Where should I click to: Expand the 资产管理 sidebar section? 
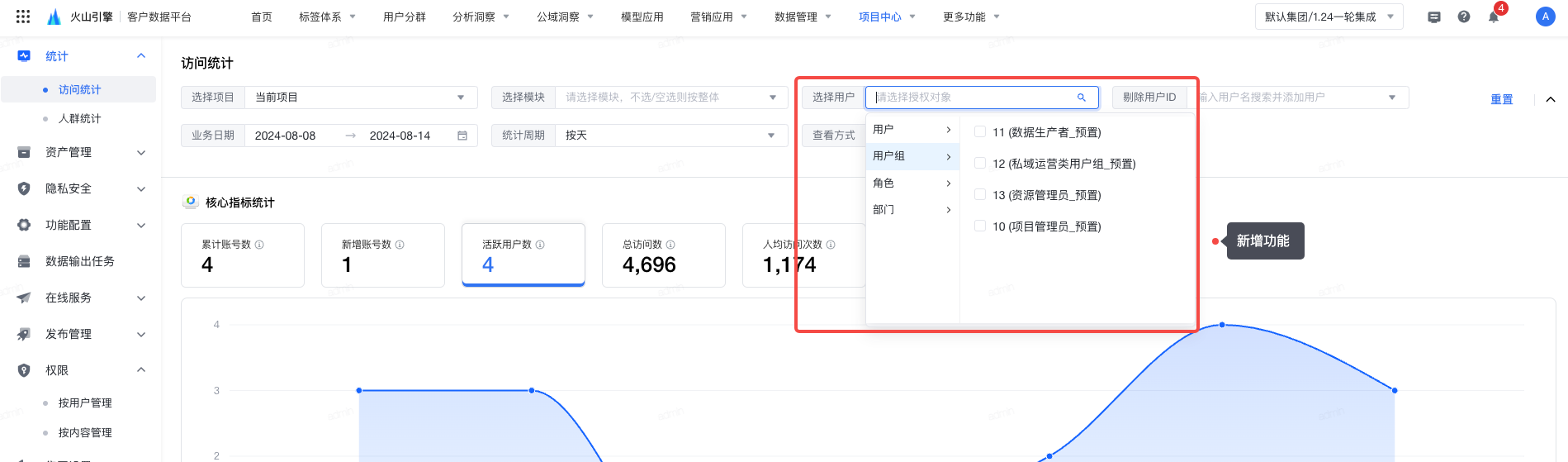(x=141, y=152)
